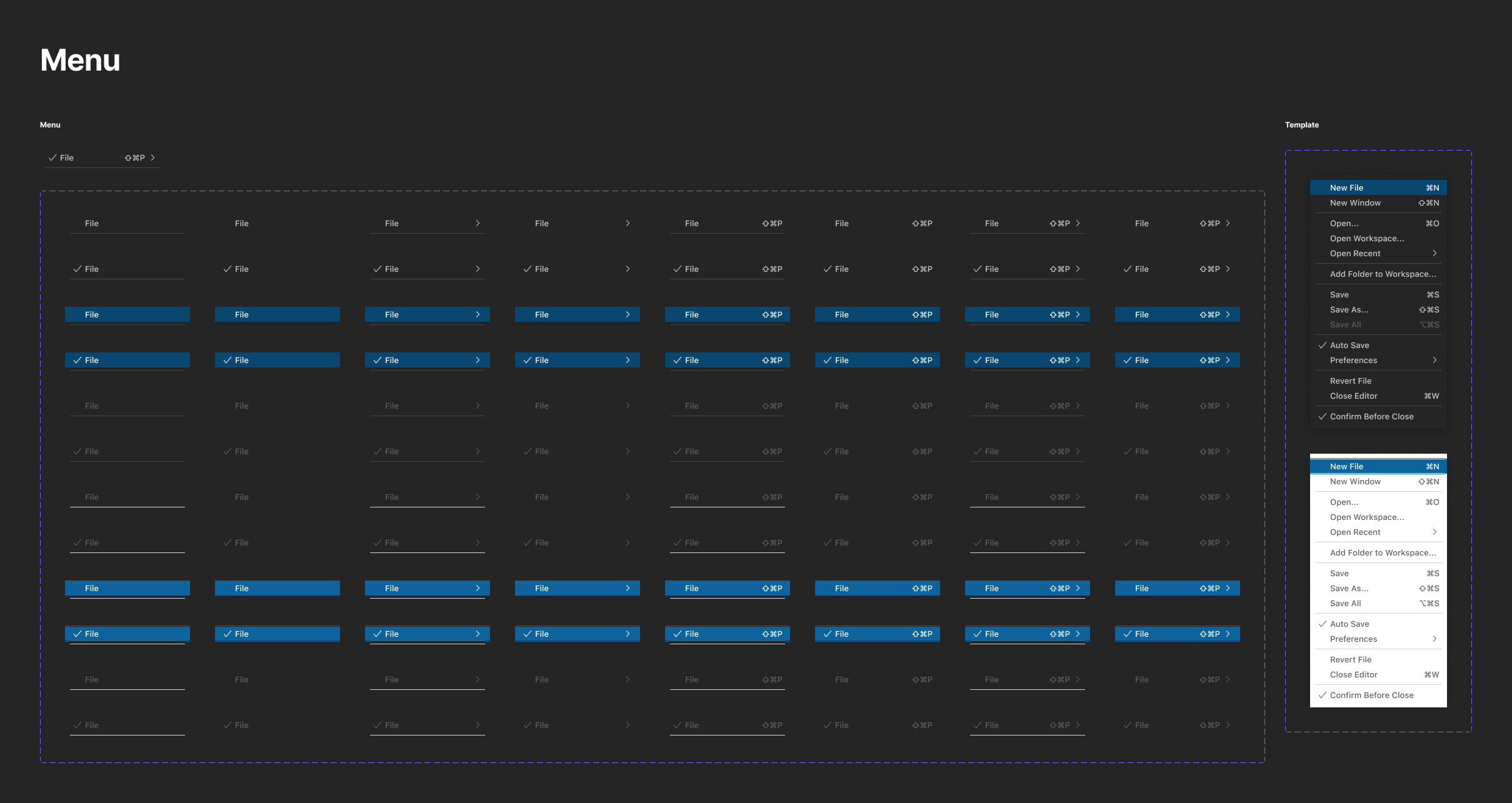The height and width of the screenshot is (803, 1512).
Task: Click the ⇧⌘P shortcut glyph in standalone File item
Action: point(134,157)
